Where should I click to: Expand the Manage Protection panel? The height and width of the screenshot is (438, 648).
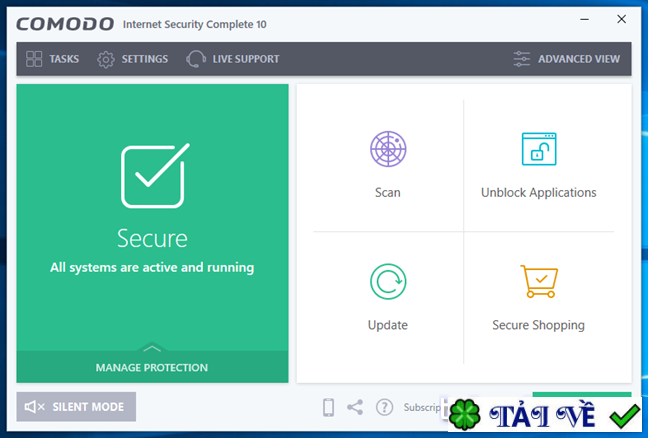152,367
